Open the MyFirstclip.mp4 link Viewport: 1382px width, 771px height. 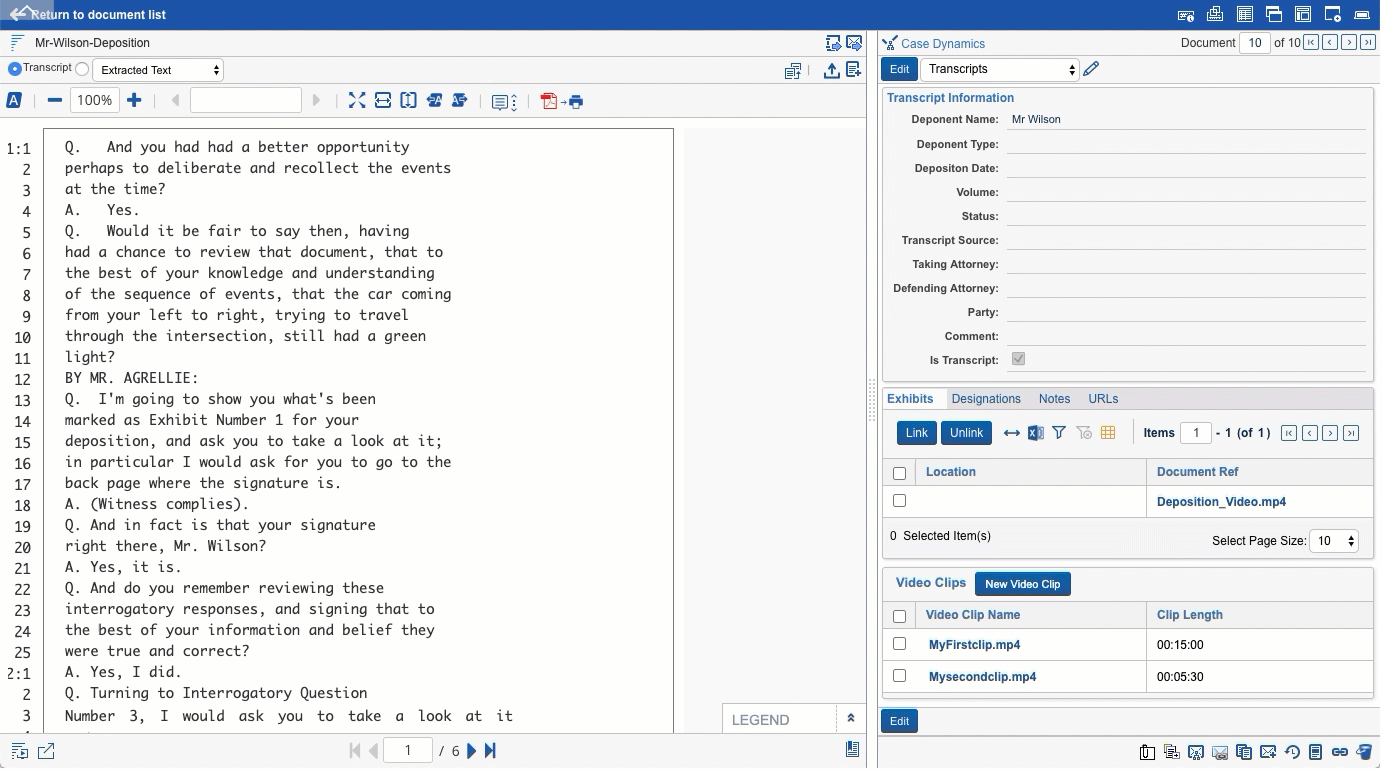[974, 645]
